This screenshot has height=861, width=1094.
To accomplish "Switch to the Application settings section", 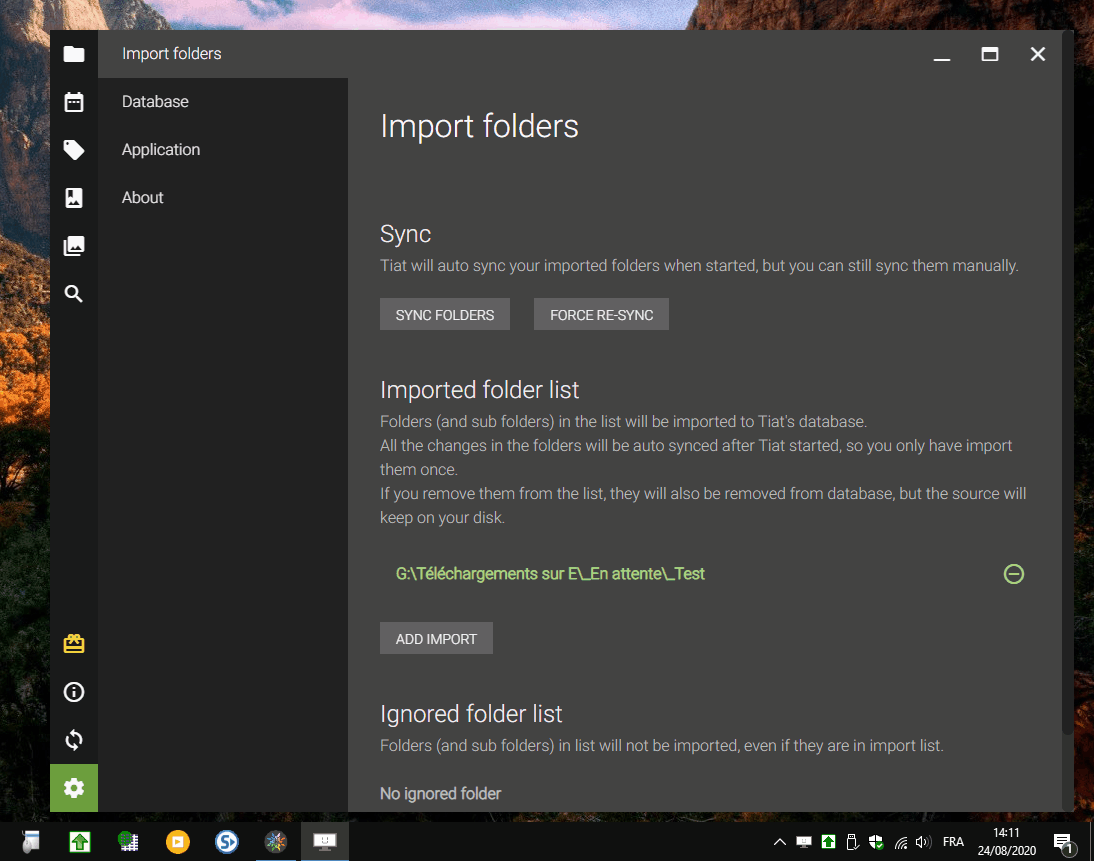I will [223, 150].
